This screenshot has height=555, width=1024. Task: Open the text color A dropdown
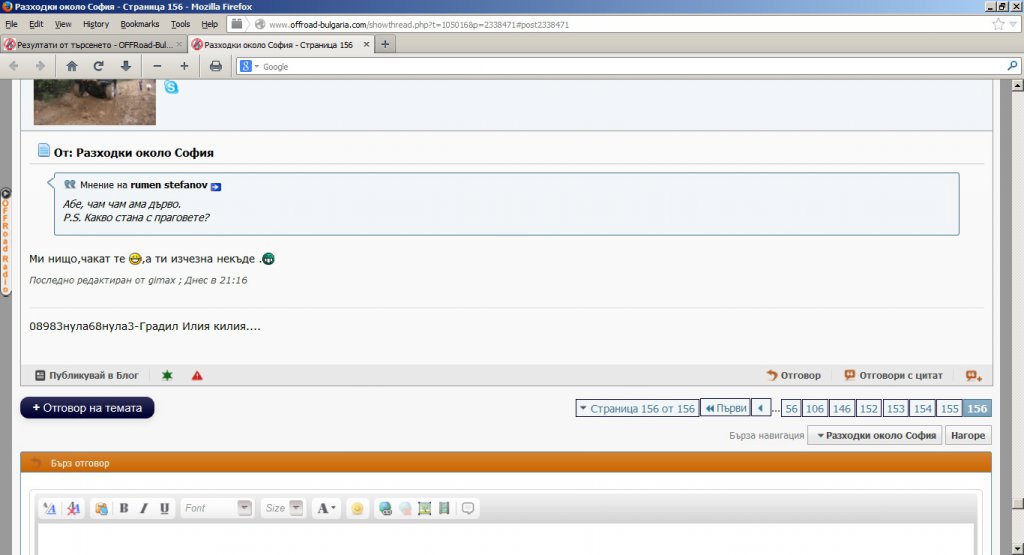326,508
